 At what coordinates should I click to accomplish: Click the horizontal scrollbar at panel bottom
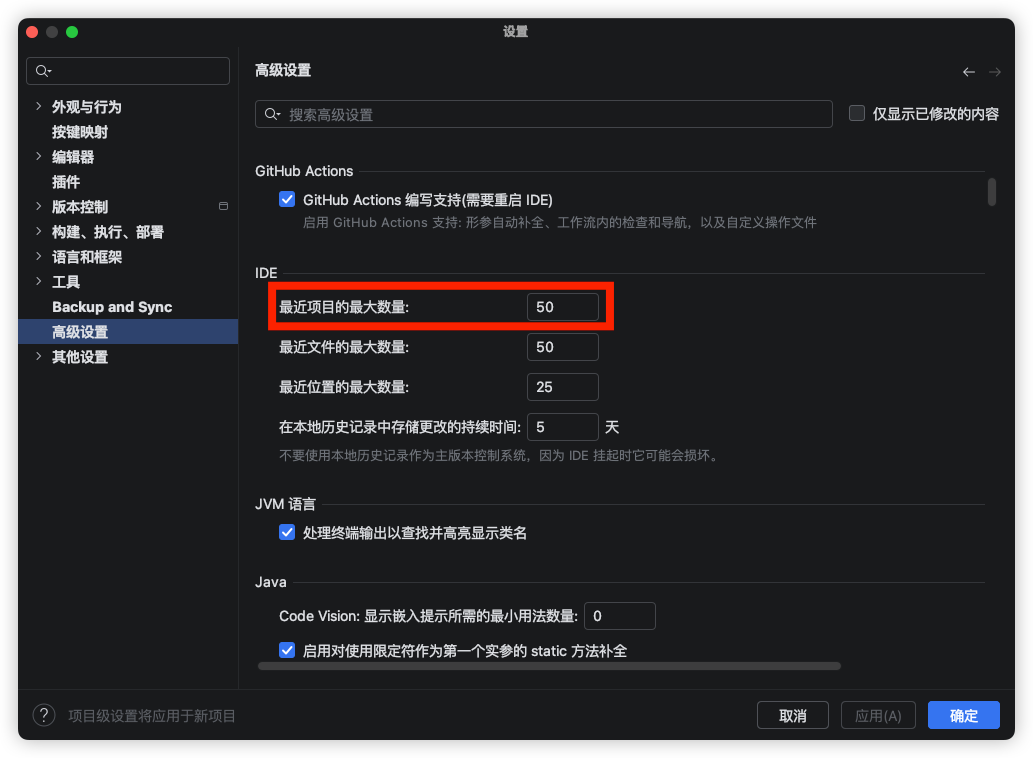pyautogui.click(x=548, y=666)
